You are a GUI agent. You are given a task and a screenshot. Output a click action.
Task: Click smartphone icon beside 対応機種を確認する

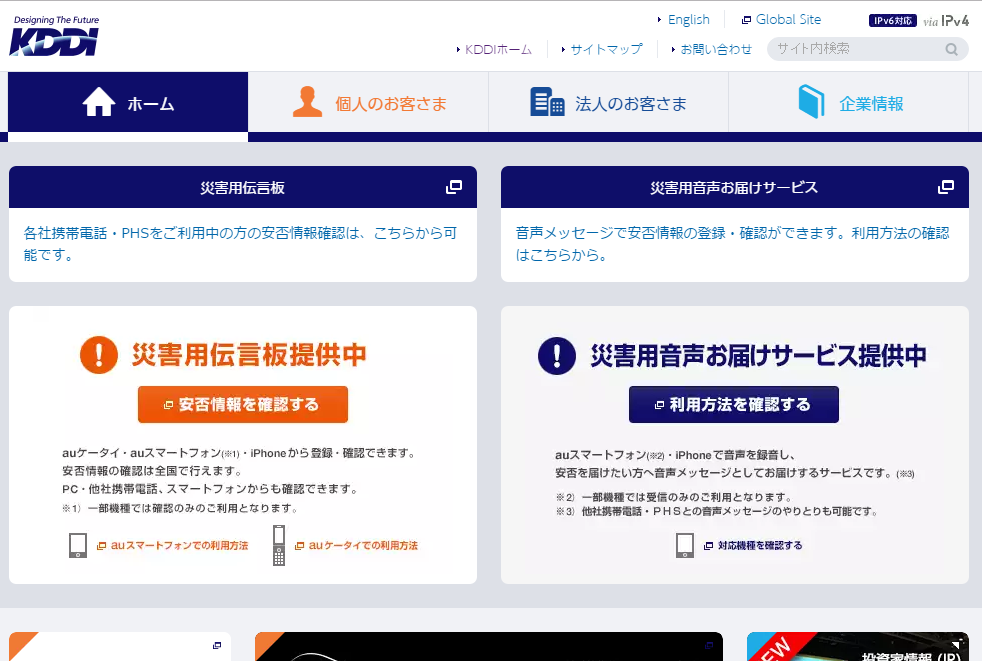(x=685, y=545)
